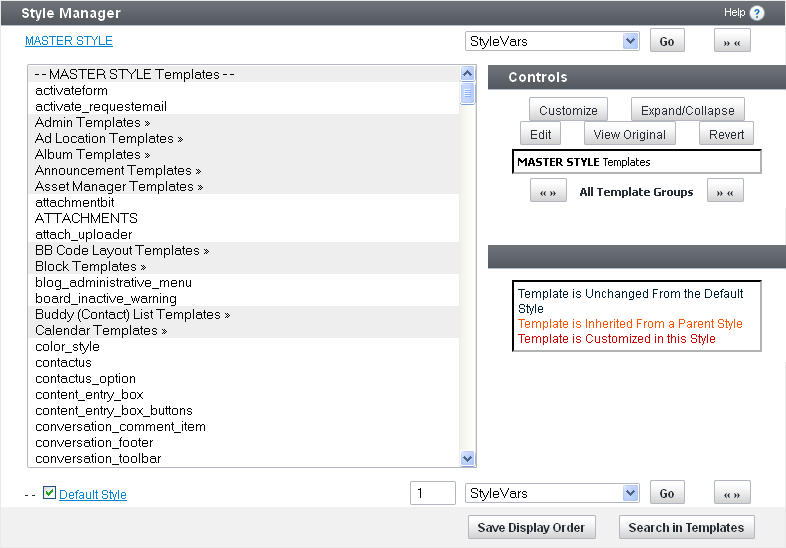Select the blog_administrative_menu template
Screen dimensions: 786x548
coord(243,282)
